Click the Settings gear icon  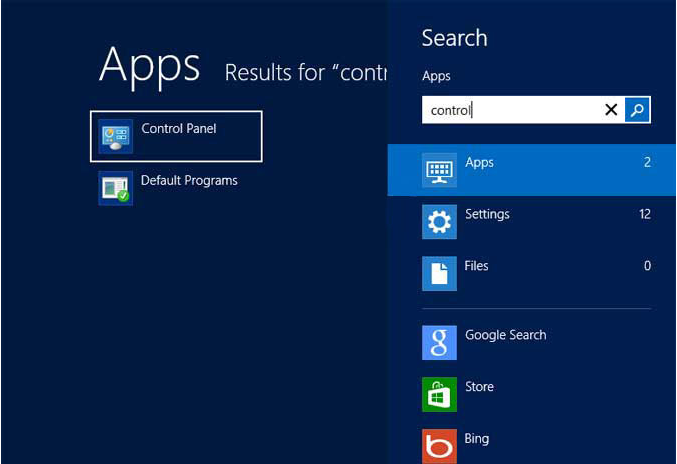point(439,222)
